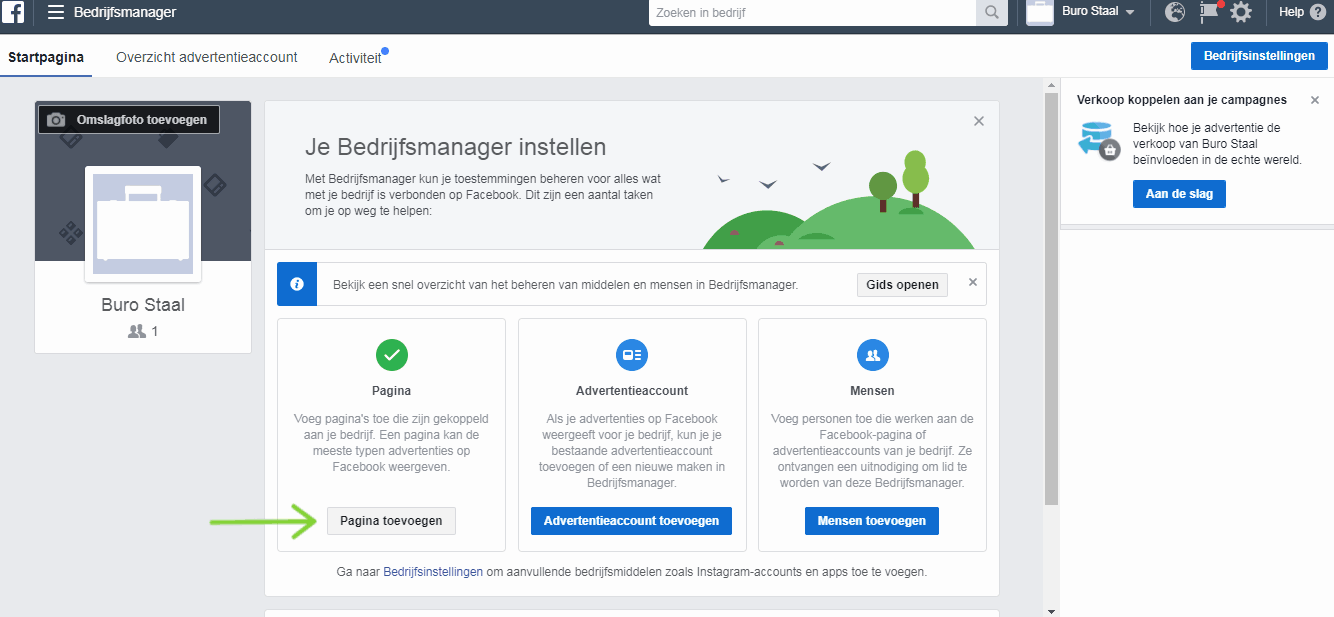Click the sales database icon in side panel

[1099, 139]
